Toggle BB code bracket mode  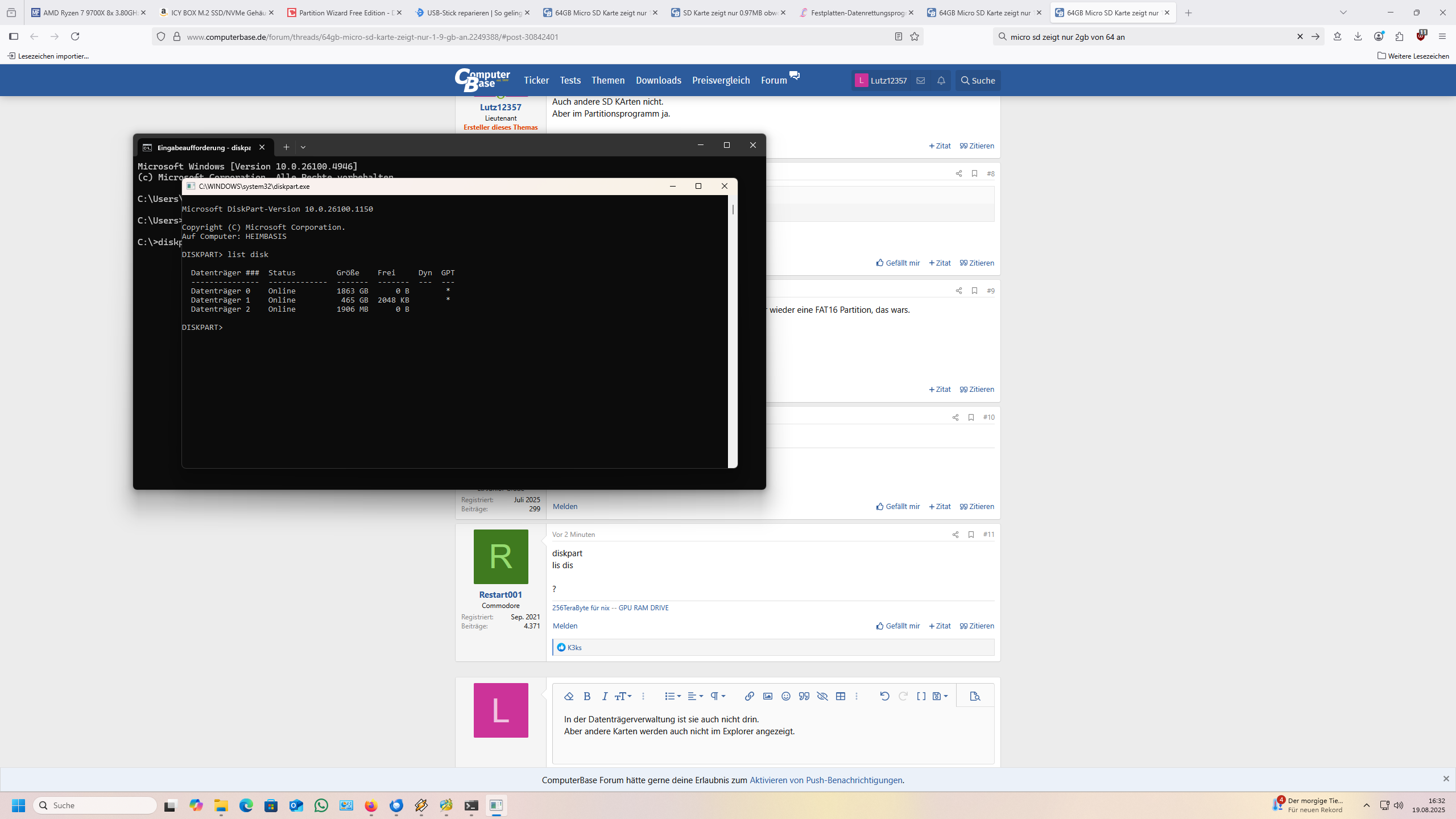921,696
